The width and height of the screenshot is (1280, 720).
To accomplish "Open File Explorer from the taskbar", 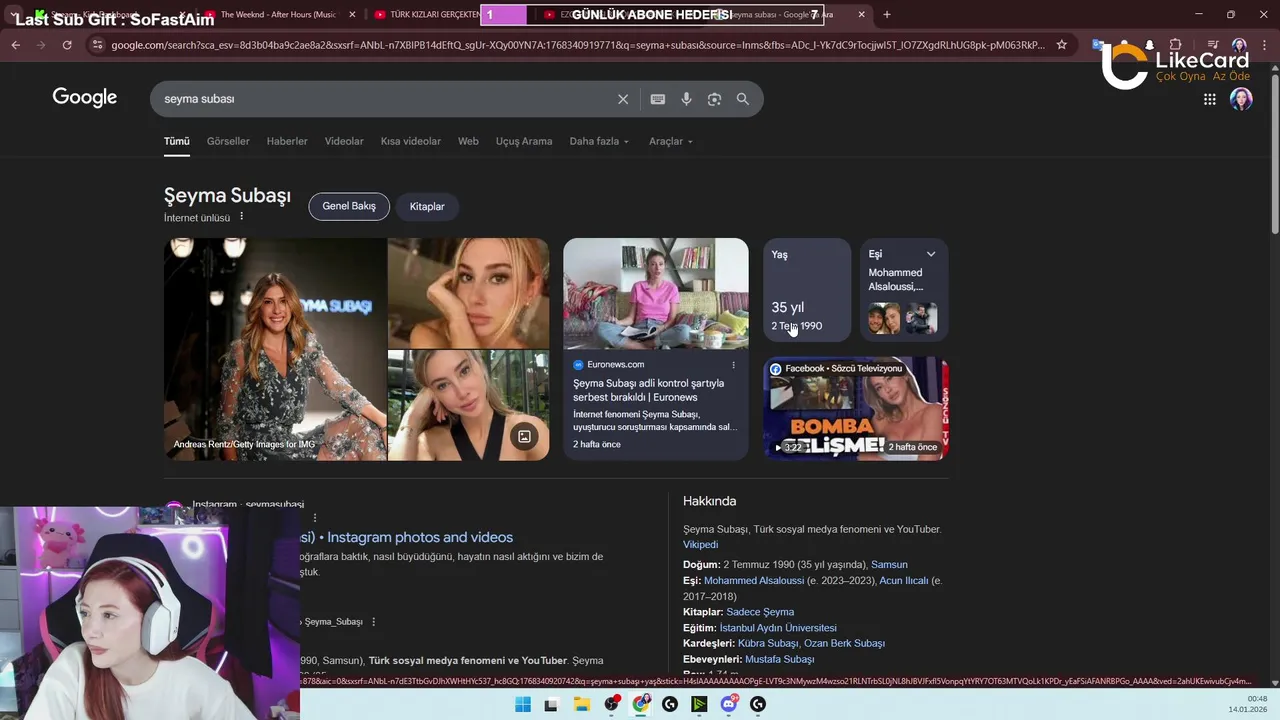I will [x=581, y=705].
